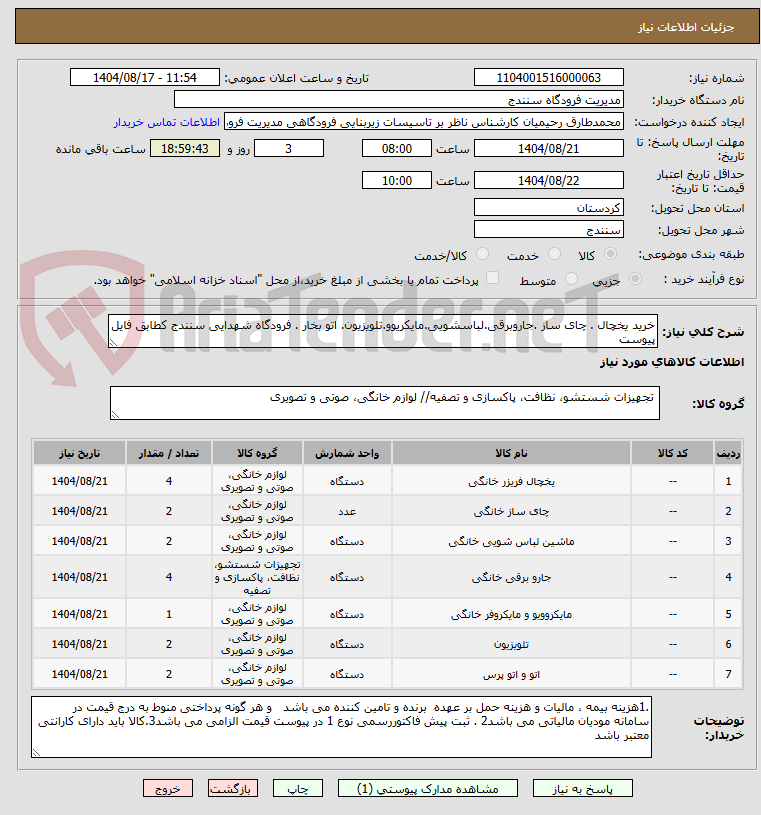Click the ردیف column header
761x815 pixels.
pos(728,453)
